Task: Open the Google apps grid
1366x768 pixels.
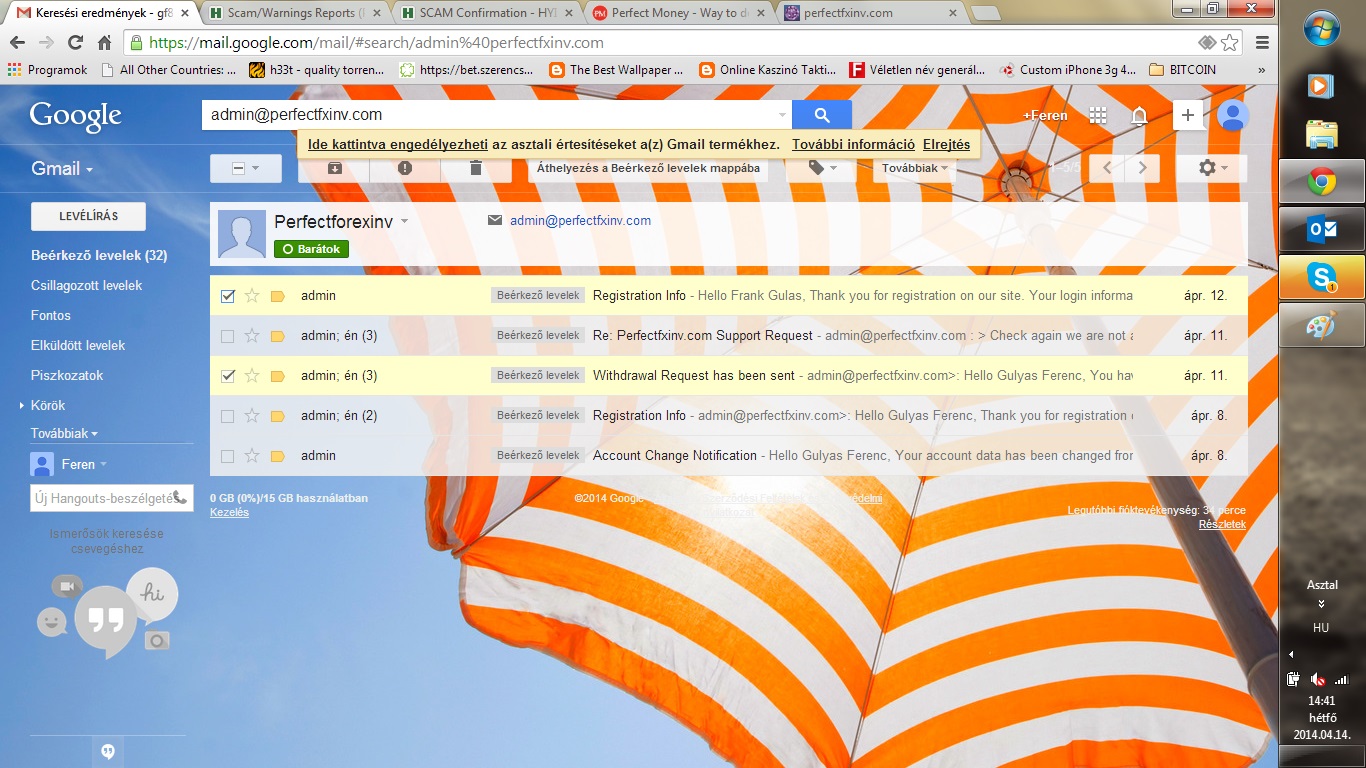Action: (x=1098, y=115)
